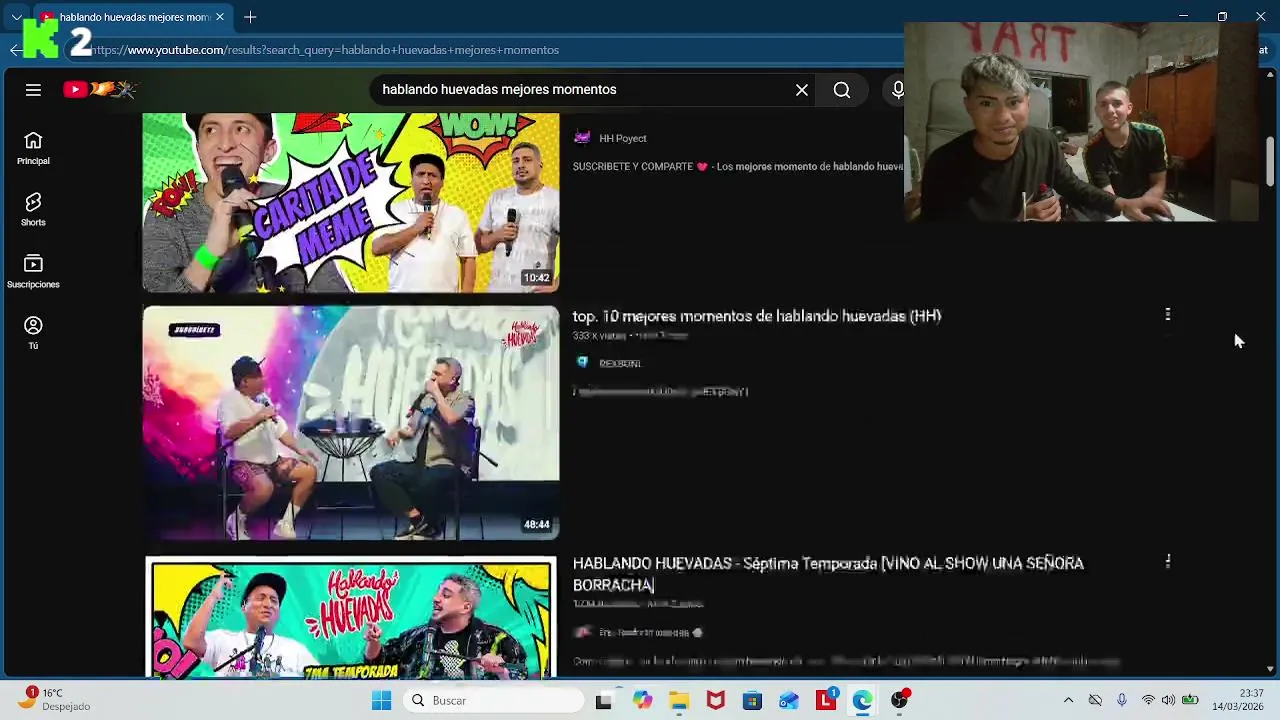Click the page vertical scrollbar thumb
The image size is (1280, 720).
click(1270, 160)
